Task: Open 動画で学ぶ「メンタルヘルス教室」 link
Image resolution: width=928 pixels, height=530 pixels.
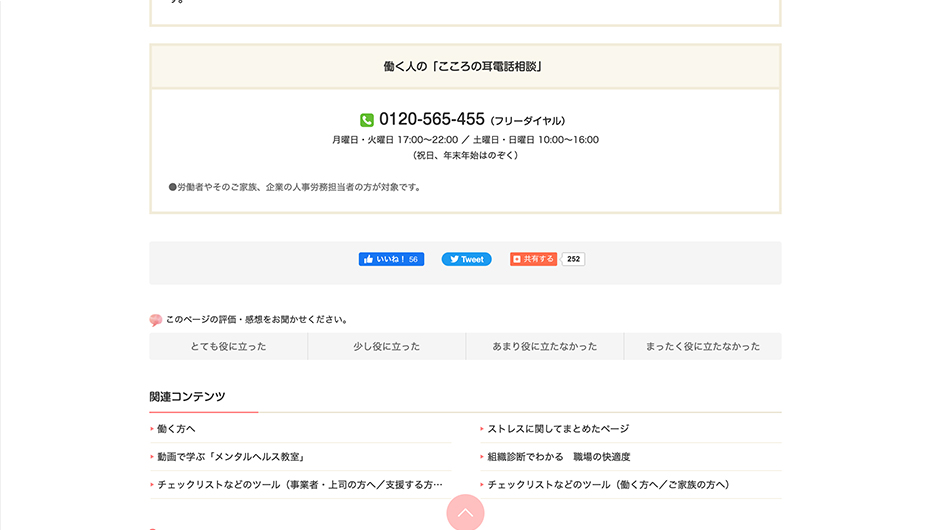Action: tap(230, 457)
